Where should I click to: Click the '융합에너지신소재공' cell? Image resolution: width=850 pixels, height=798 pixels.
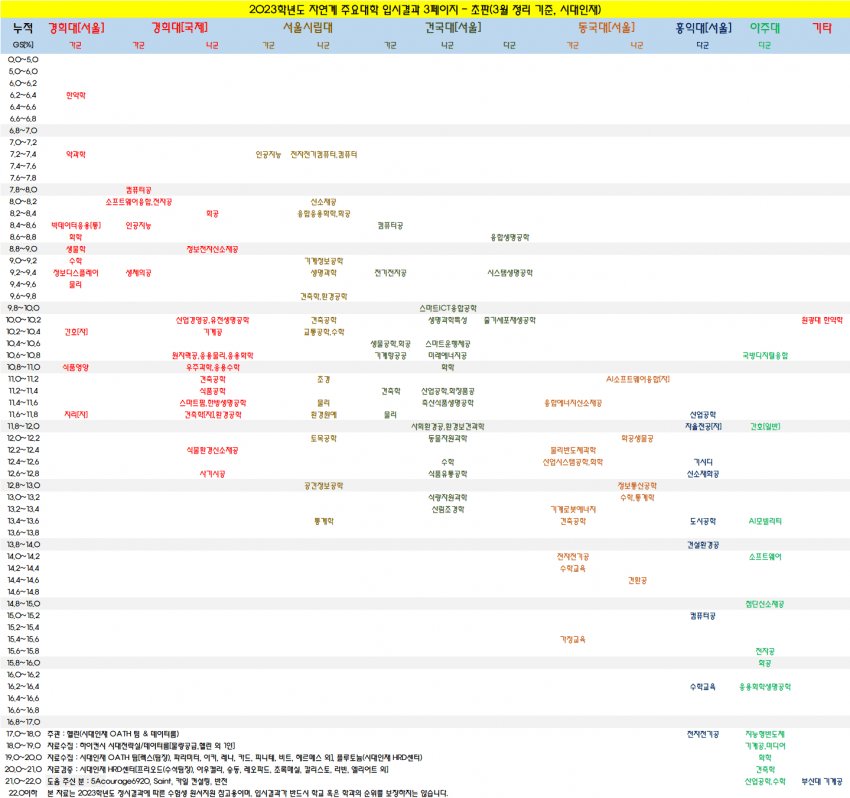coord(573,403)
